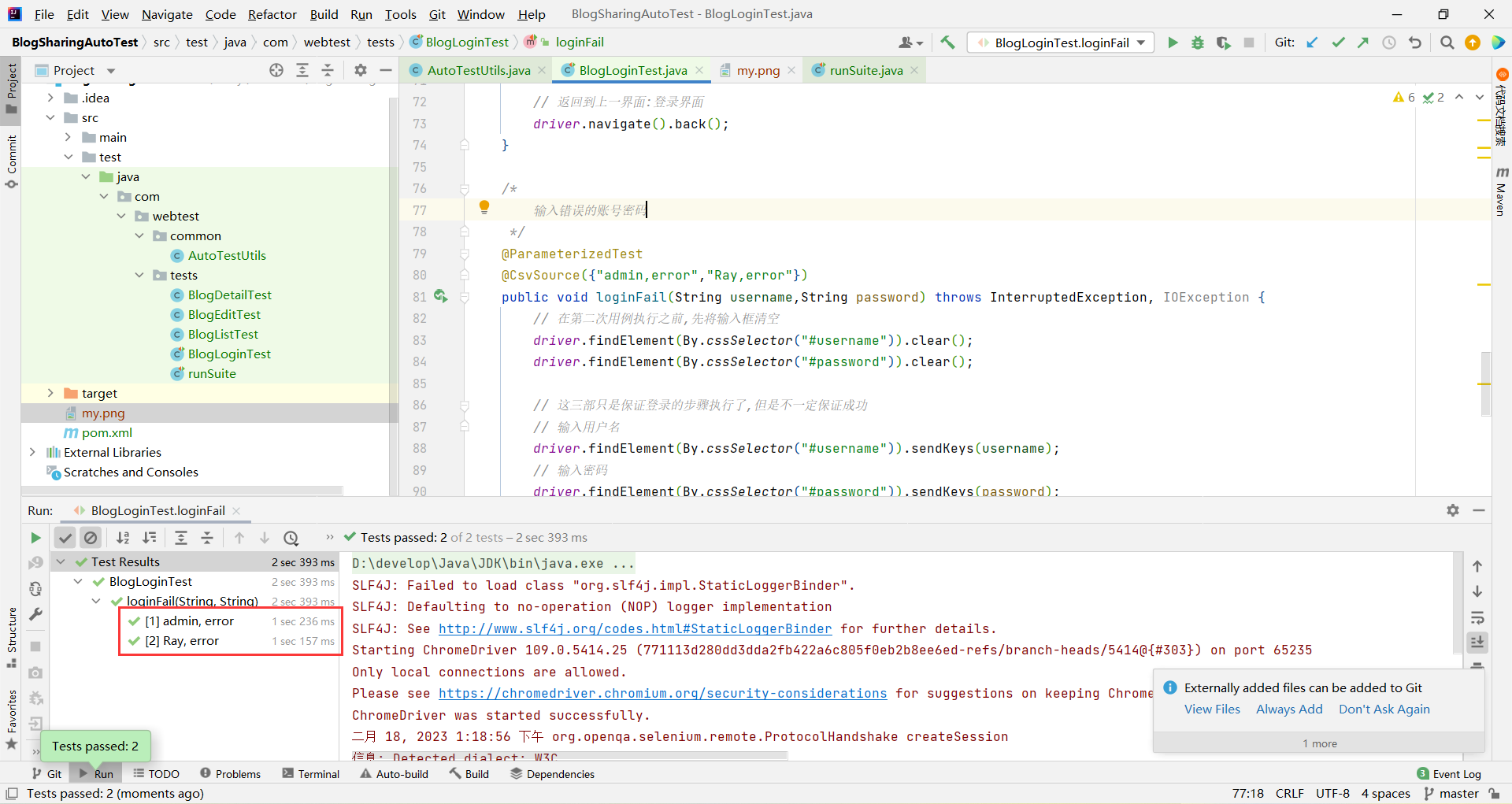This screenshot has width=1512, height=804.
Task: Commit changes with the green checkmark icon
Action: click(1338, 43)
